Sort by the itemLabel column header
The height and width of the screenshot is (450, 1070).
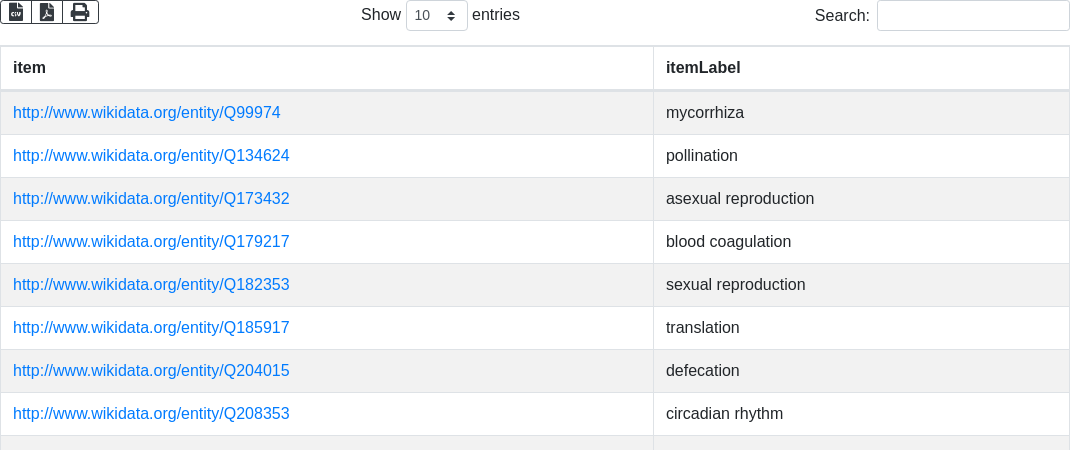tap(703, 68)
